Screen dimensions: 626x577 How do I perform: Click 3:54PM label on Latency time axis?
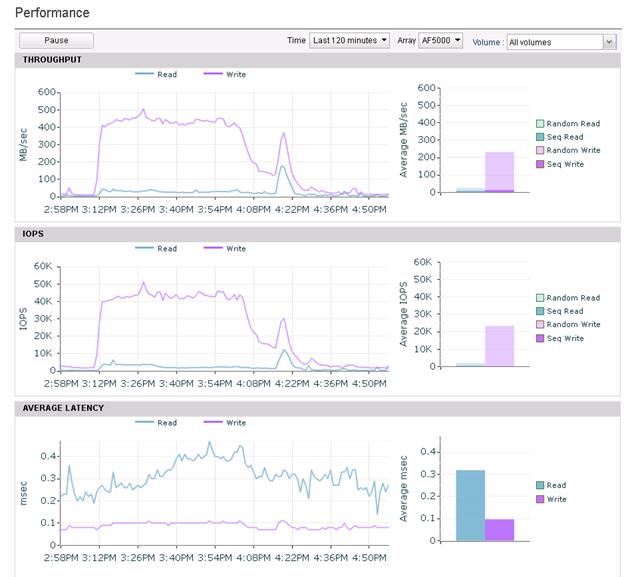pyautogui.click(x=215, y=557)
